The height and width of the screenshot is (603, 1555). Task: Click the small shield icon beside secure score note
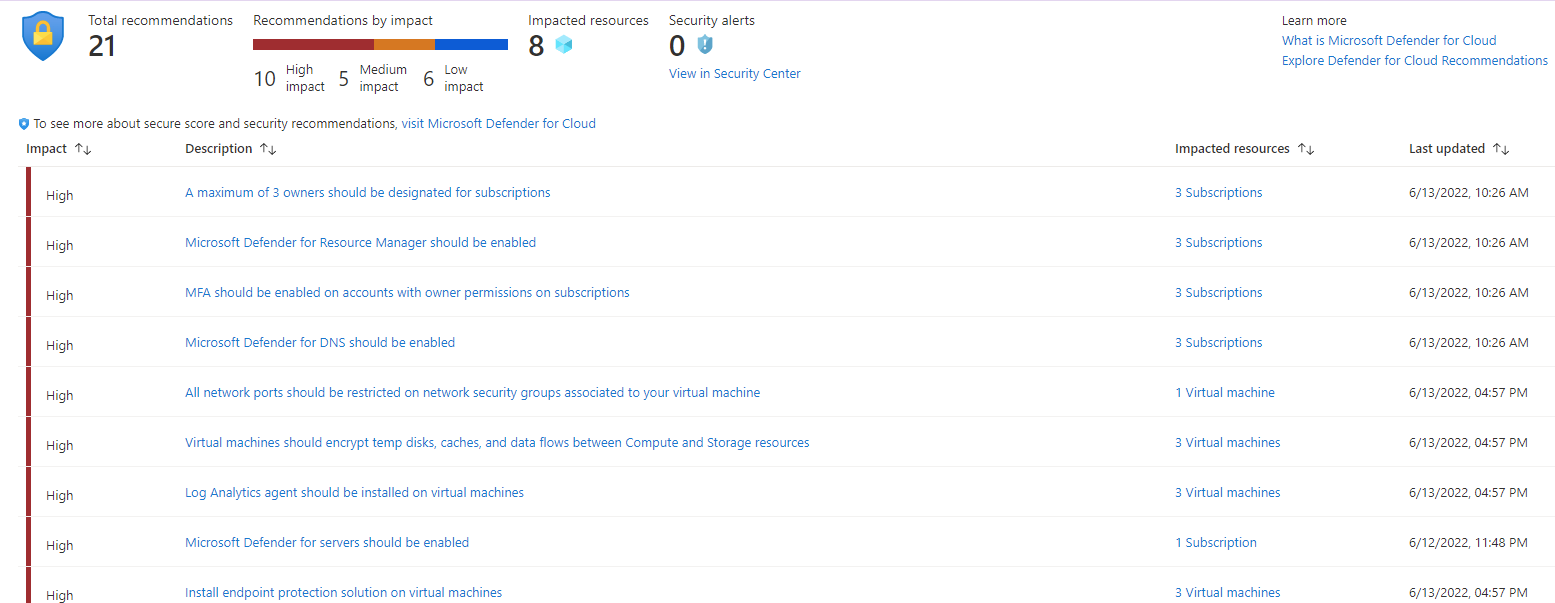(x=24, y=124)
